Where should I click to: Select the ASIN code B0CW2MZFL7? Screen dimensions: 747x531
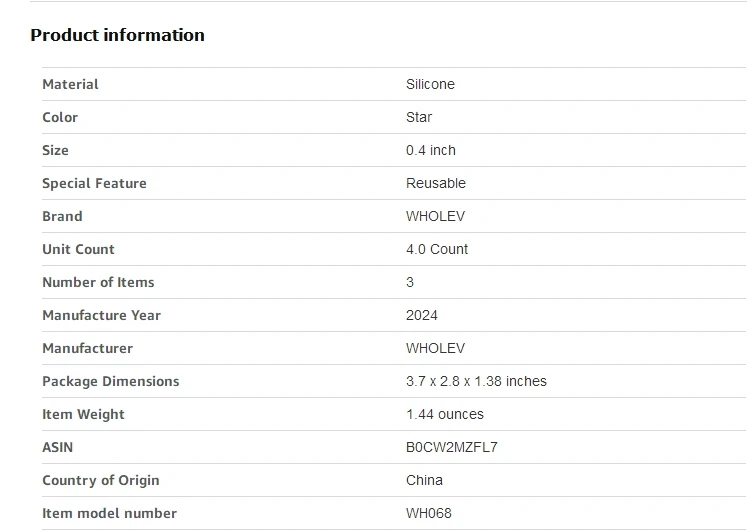[452, 447]
